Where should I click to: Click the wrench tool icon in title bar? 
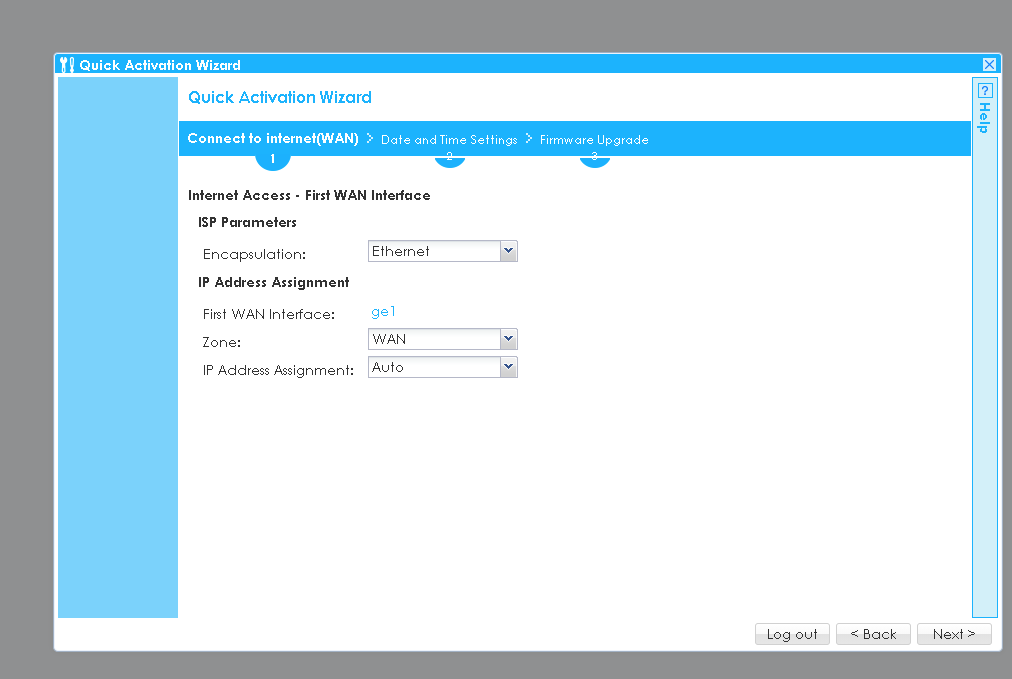point(63,64)
